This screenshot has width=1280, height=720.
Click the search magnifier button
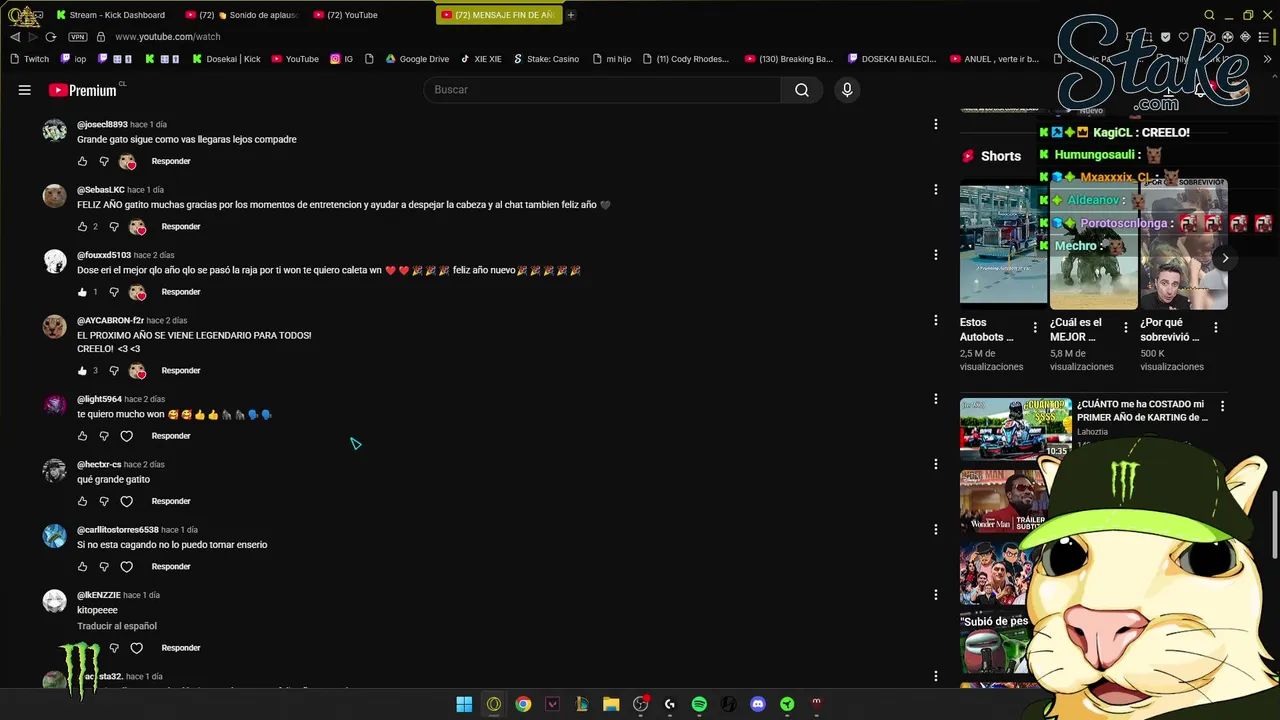[802, 90]
